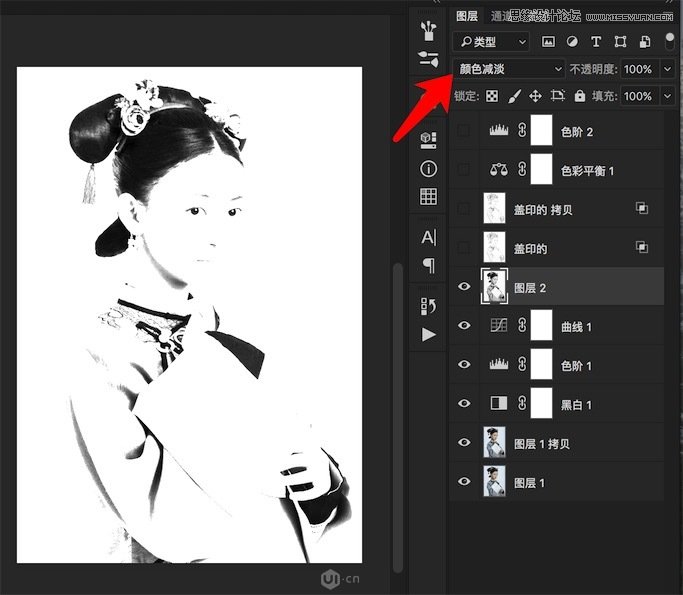Switch to the 图层 tab
This screenshot has width=683, height=595.
[467, 17]
